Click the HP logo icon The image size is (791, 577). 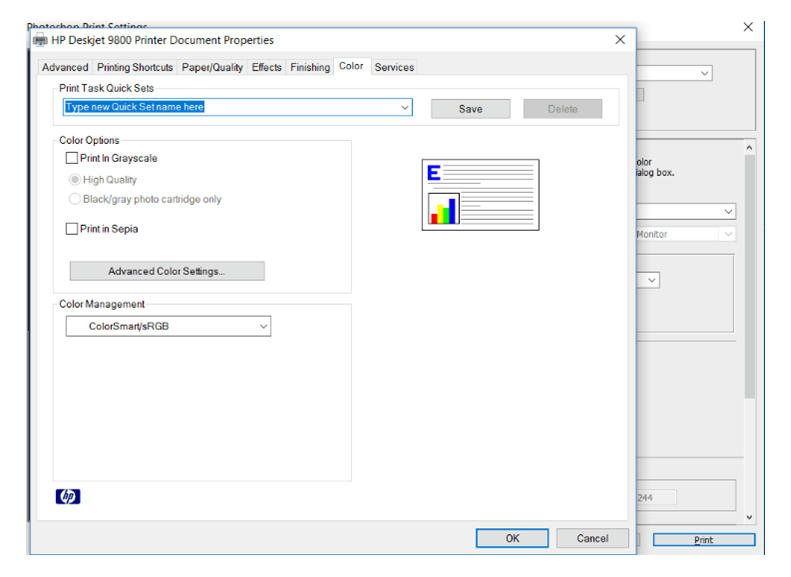(68, 497)
